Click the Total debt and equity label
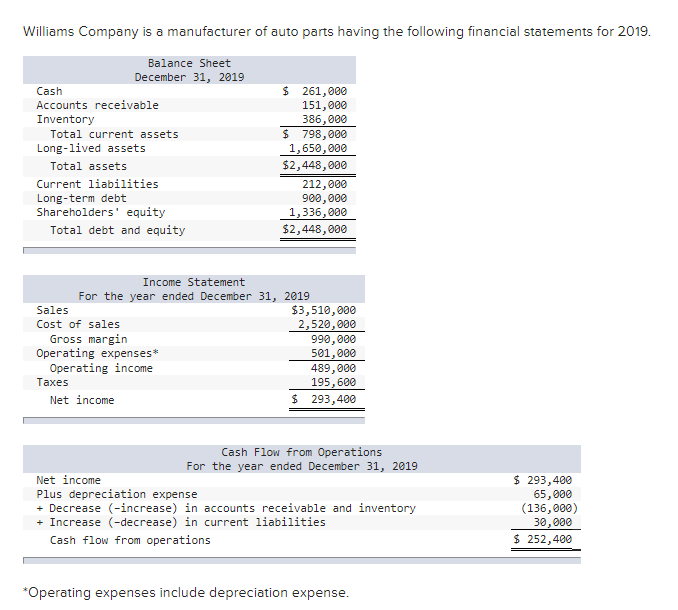678x610 pixels. click(x=118, y=230)
